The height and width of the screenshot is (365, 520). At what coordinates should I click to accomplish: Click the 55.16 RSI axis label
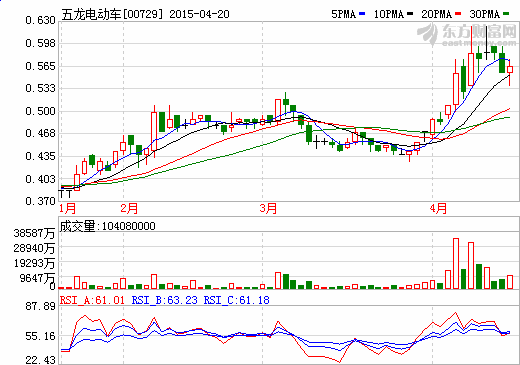pos(40,336)
